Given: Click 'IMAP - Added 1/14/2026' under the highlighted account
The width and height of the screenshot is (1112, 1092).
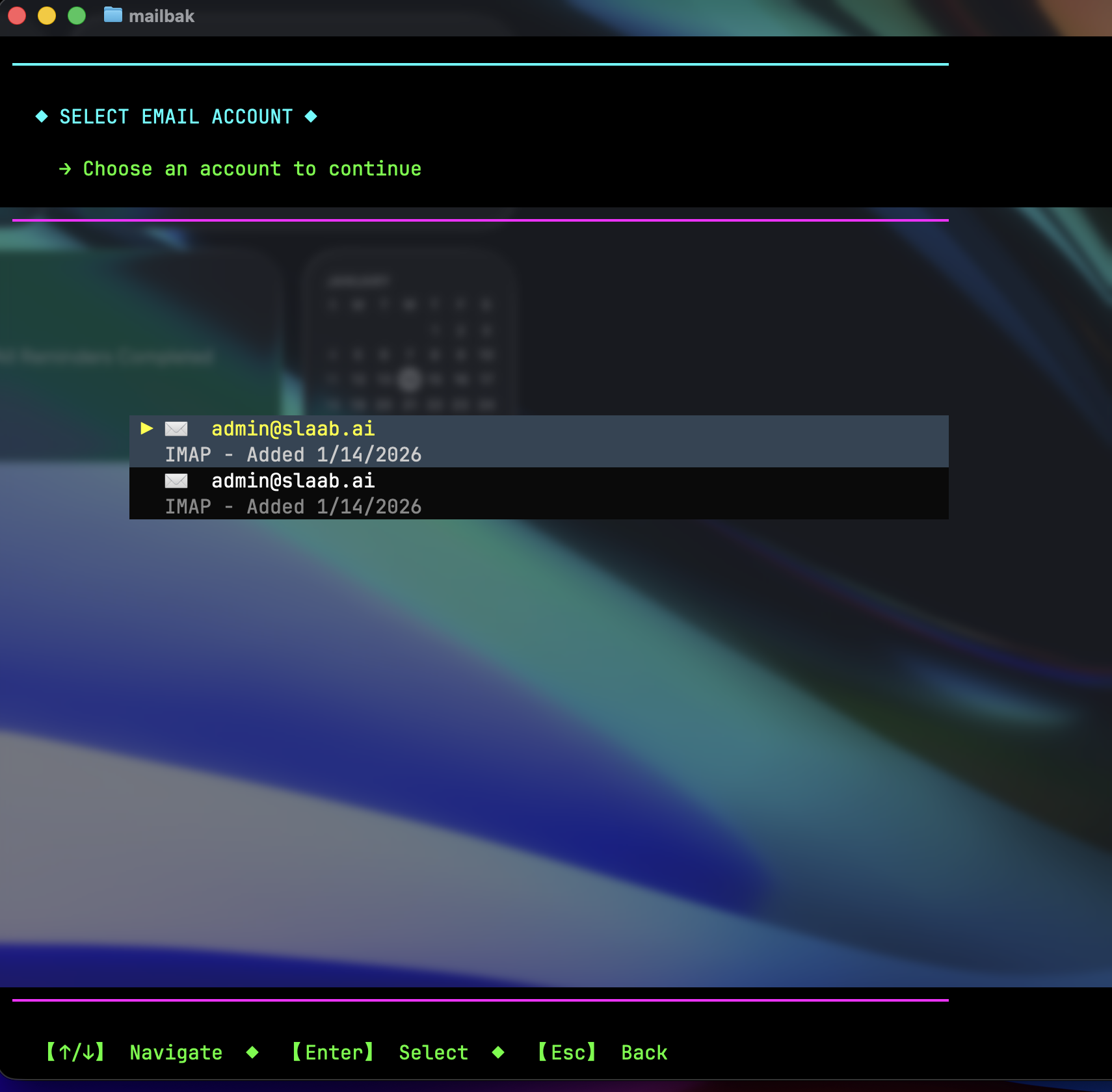Looking at the screenshot, I should tap(293, 455).
